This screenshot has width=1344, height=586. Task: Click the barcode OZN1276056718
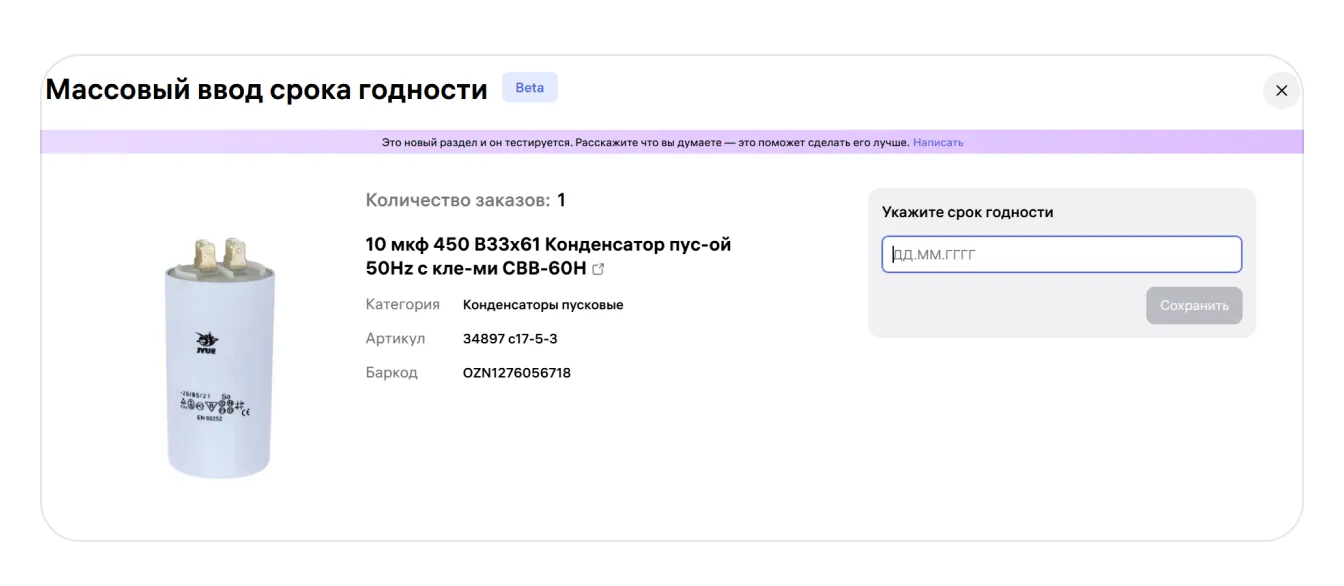point(516,373)
